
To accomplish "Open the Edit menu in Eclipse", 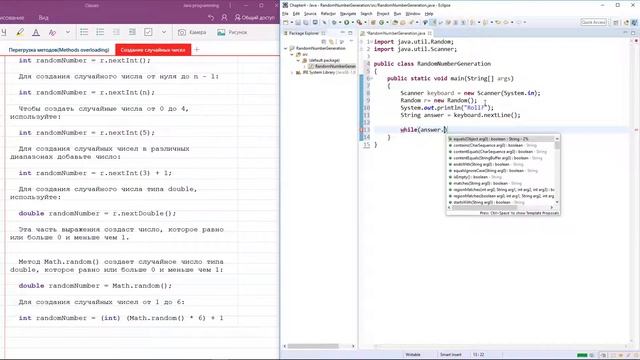I will coord(296,14).
